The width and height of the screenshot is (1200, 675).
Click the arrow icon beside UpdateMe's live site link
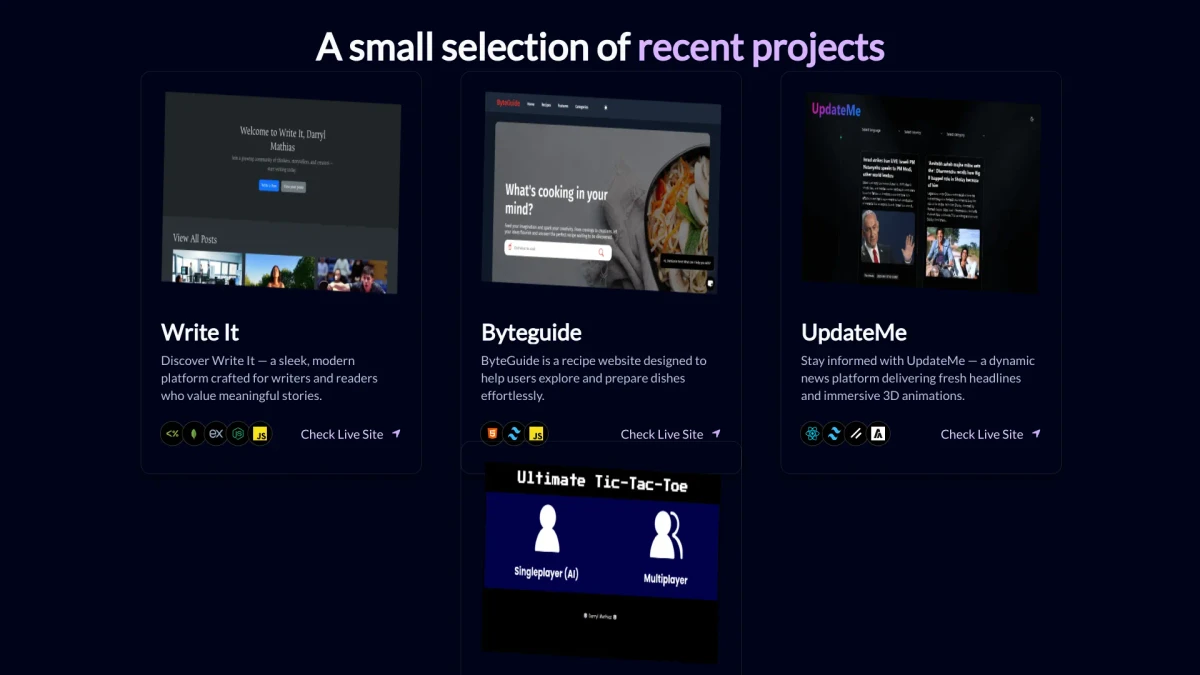(1036, 434)
